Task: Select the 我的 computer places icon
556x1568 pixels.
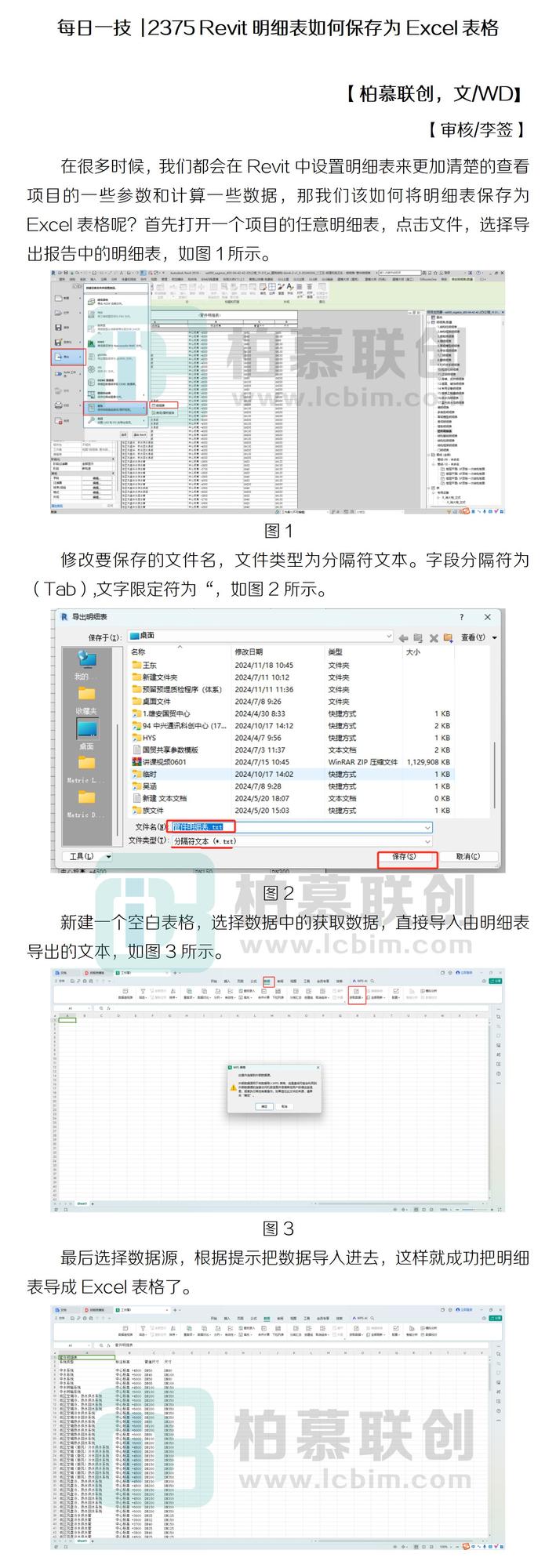Action: click(85, 666)
